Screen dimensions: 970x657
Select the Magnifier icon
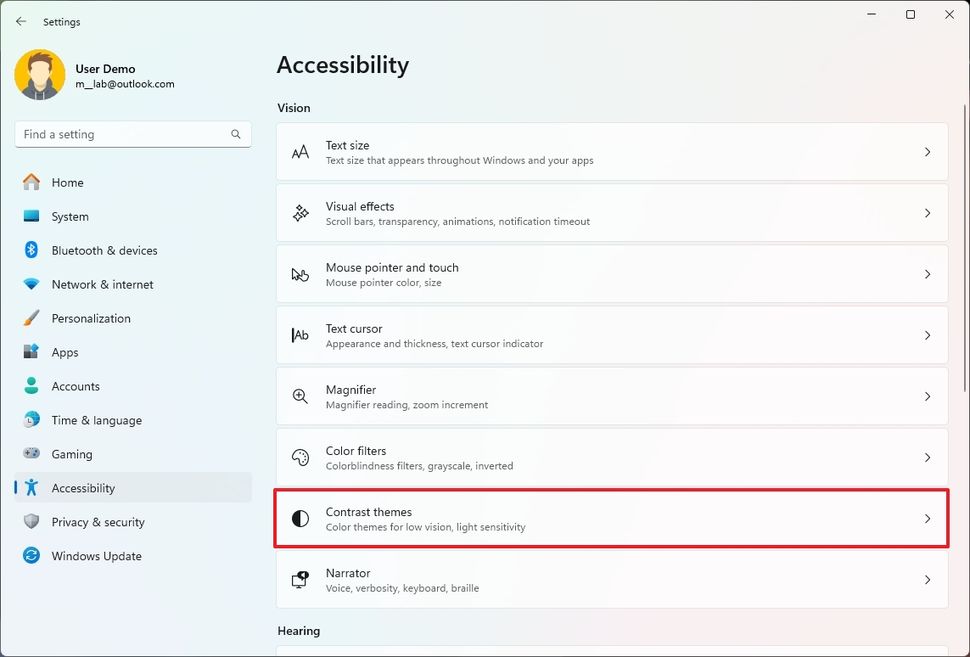300,396
